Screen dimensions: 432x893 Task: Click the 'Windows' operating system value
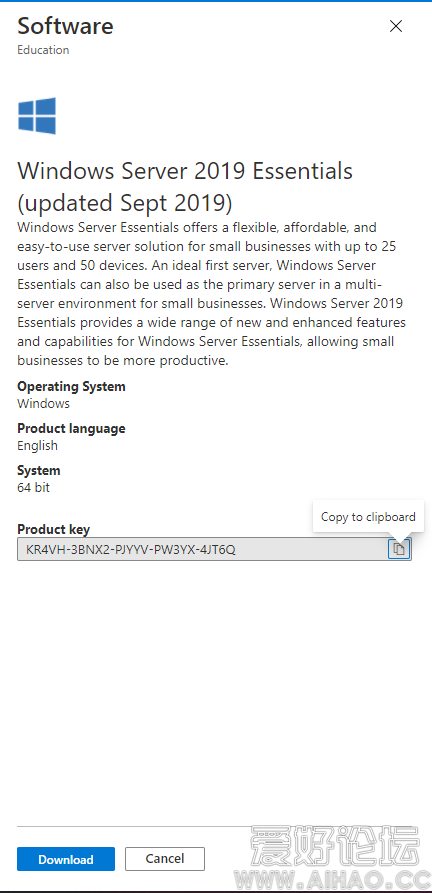43,404
